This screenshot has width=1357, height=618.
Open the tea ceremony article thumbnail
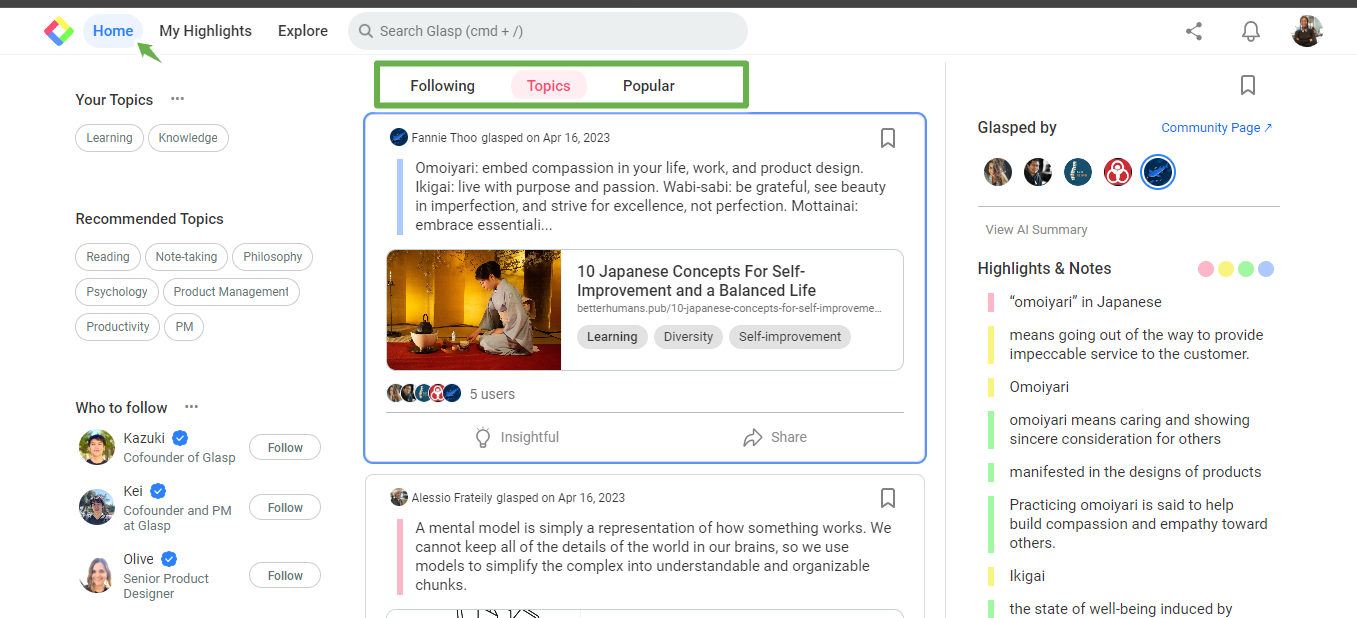(474, 310)
